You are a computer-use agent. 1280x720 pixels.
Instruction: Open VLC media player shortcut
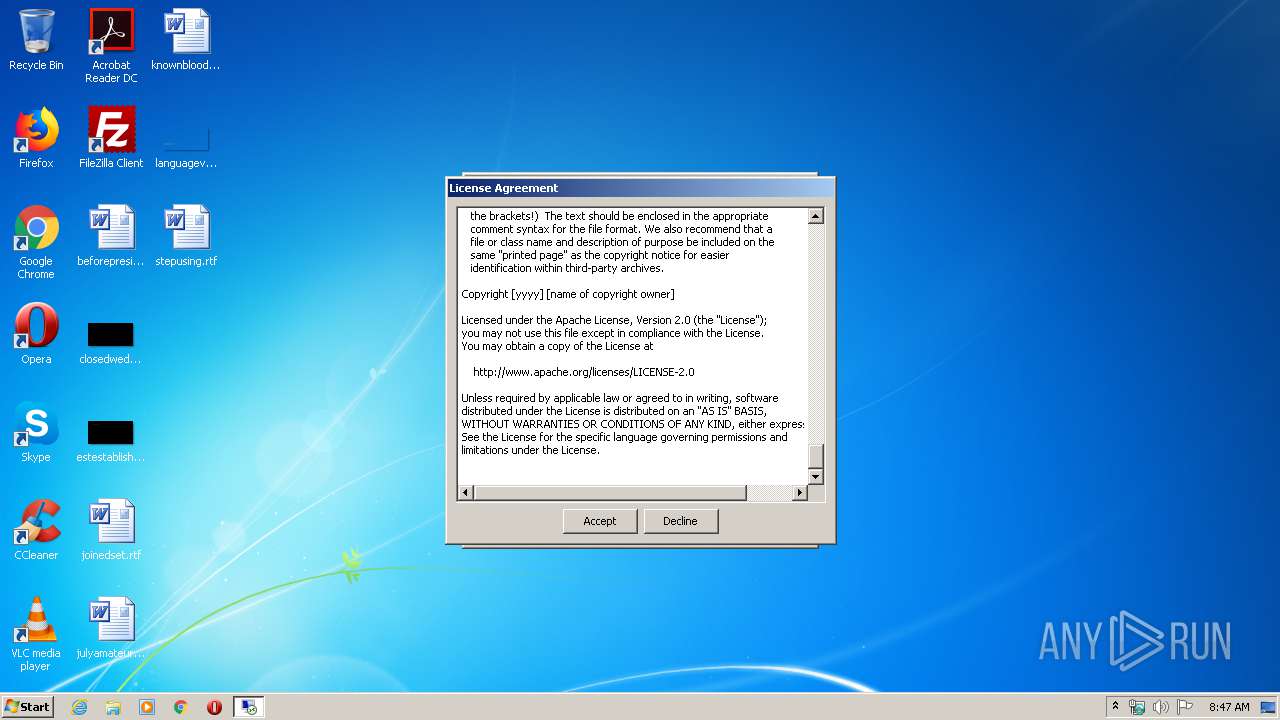36,635
